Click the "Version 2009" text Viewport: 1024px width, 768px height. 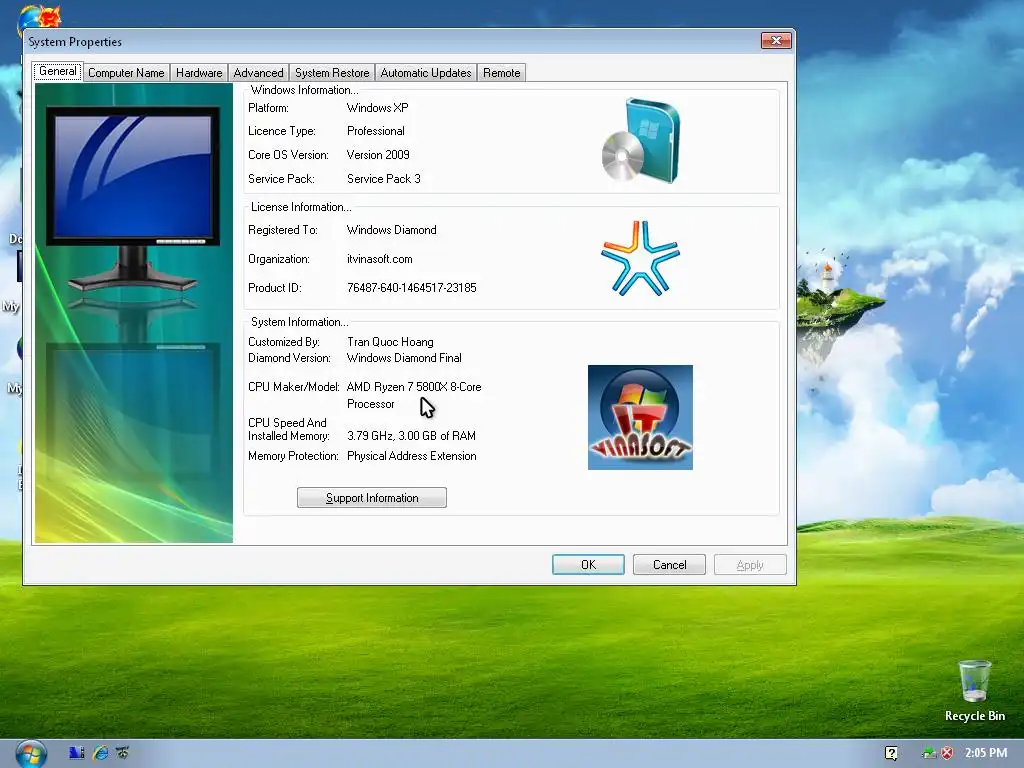[378, 155]
